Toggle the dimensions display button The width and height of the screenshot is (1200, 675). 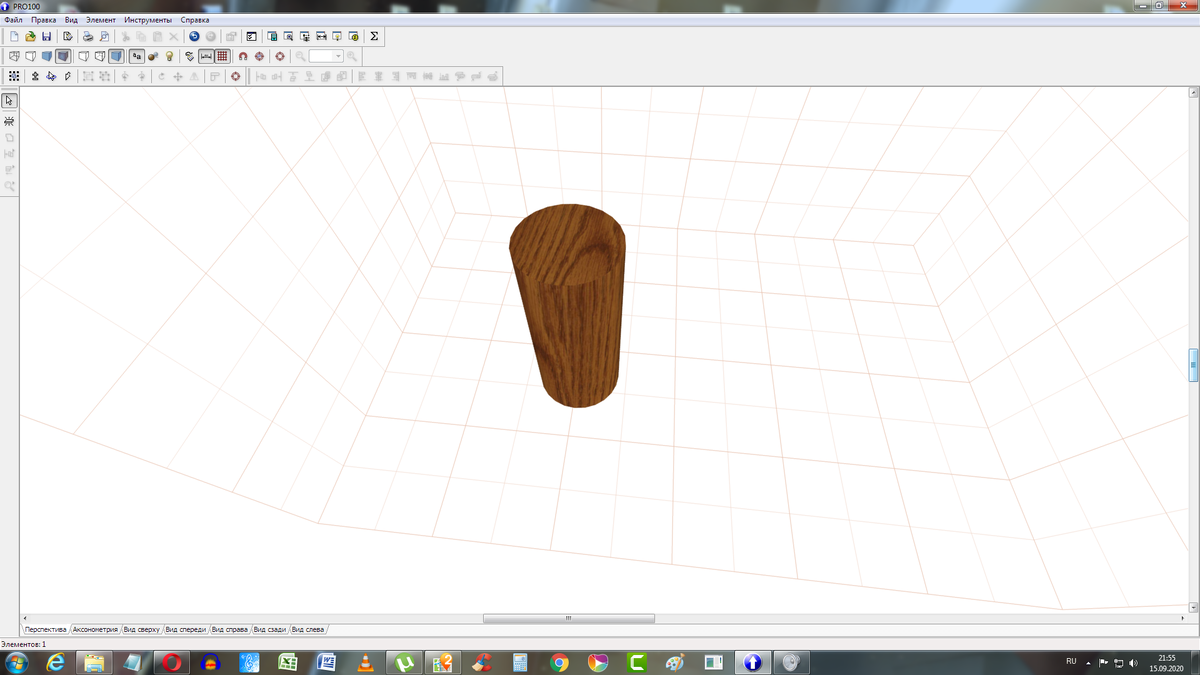[206, 56]
